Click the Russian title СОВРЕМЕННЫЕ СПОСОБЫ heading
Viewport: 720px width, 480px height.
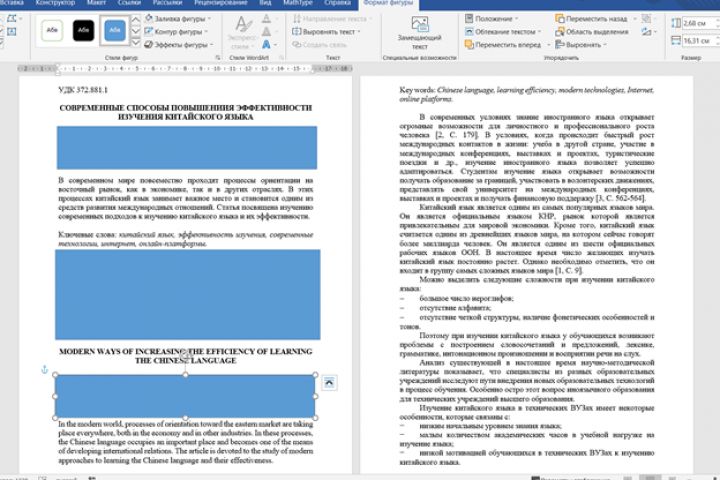pyautogui.click(x=186, y=112)
